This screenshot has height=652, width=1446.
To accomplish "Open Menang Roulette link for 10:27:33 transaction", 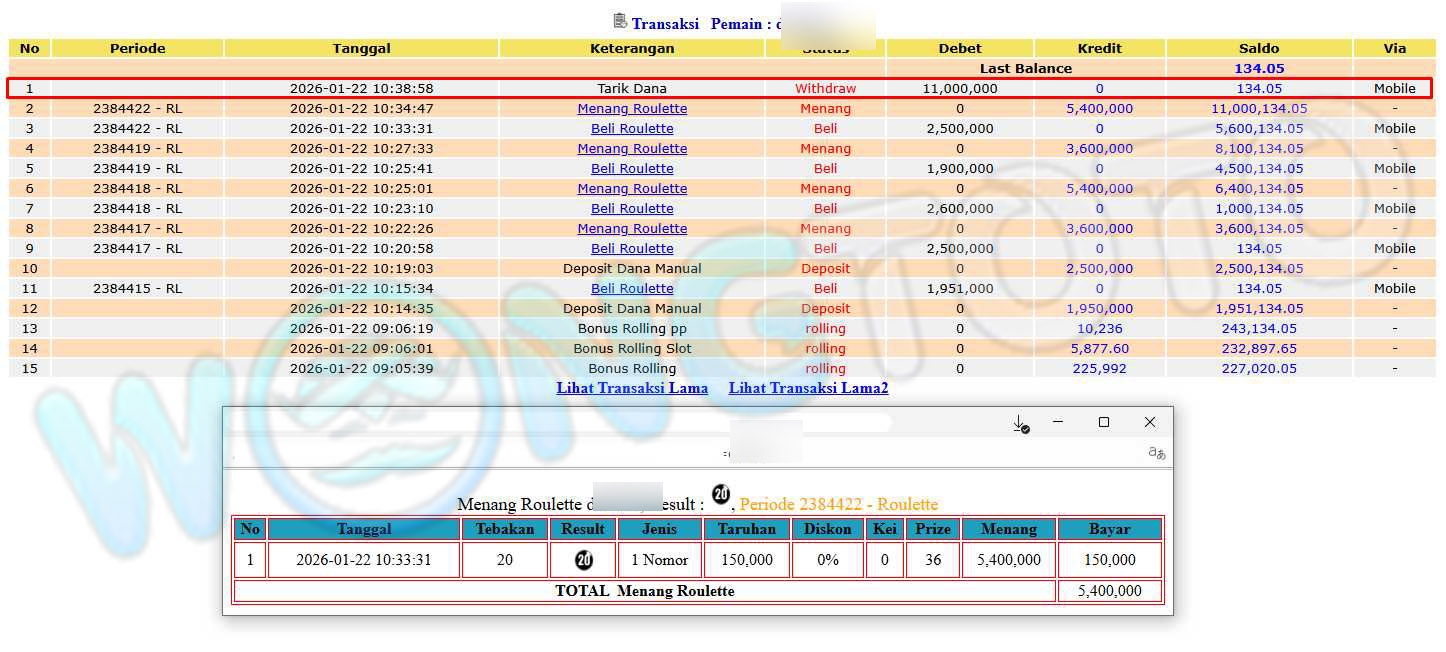I will (632, 148).
